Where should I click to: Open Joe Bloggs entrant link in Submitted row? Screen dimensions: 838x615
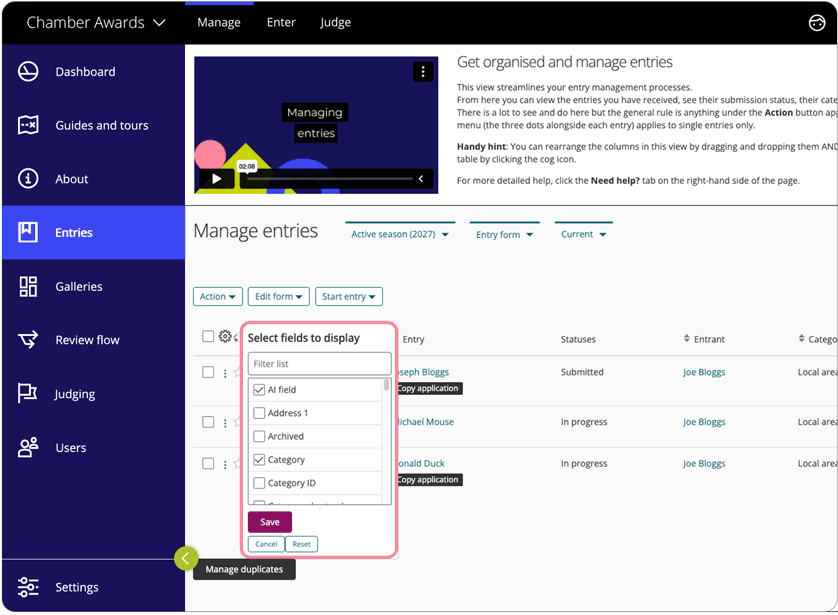click(704, 372)
